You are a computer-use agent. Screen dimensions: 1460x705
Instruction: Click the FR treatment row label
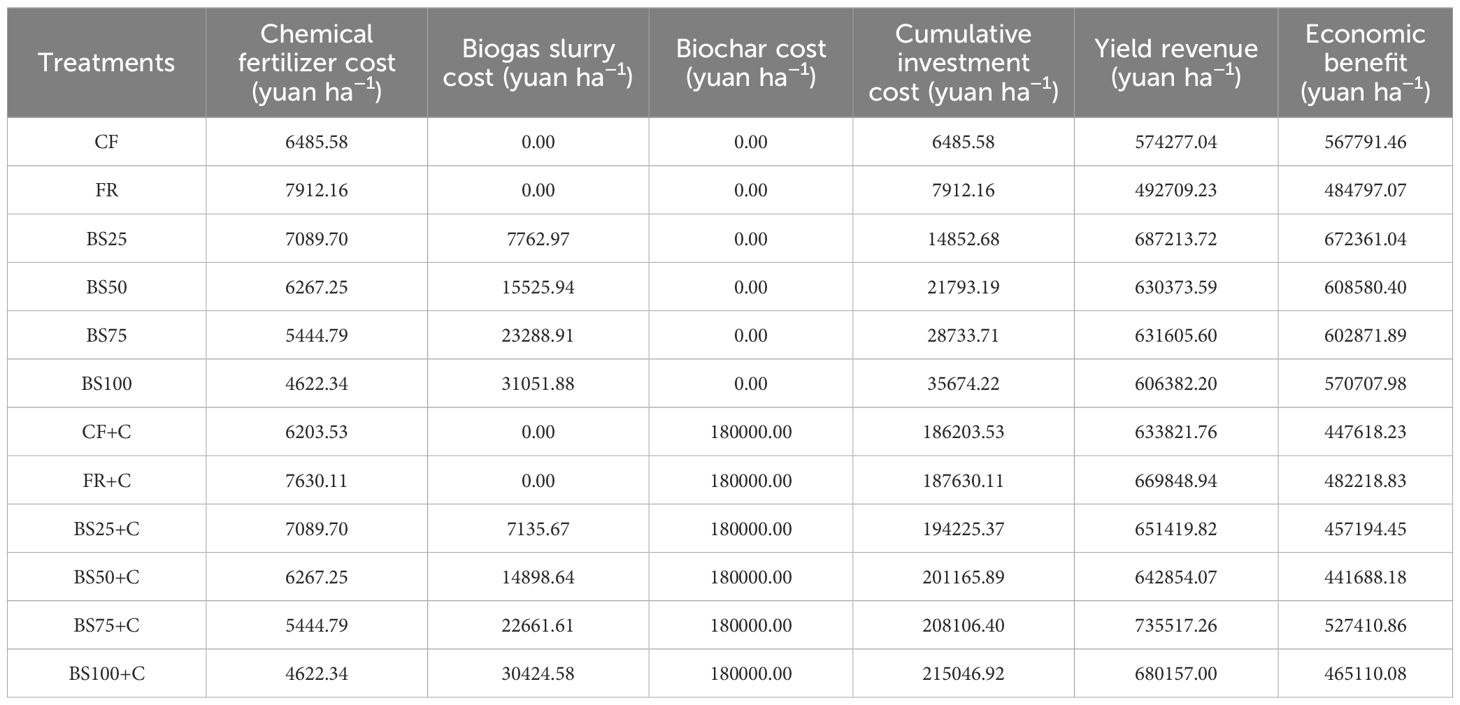106,190
